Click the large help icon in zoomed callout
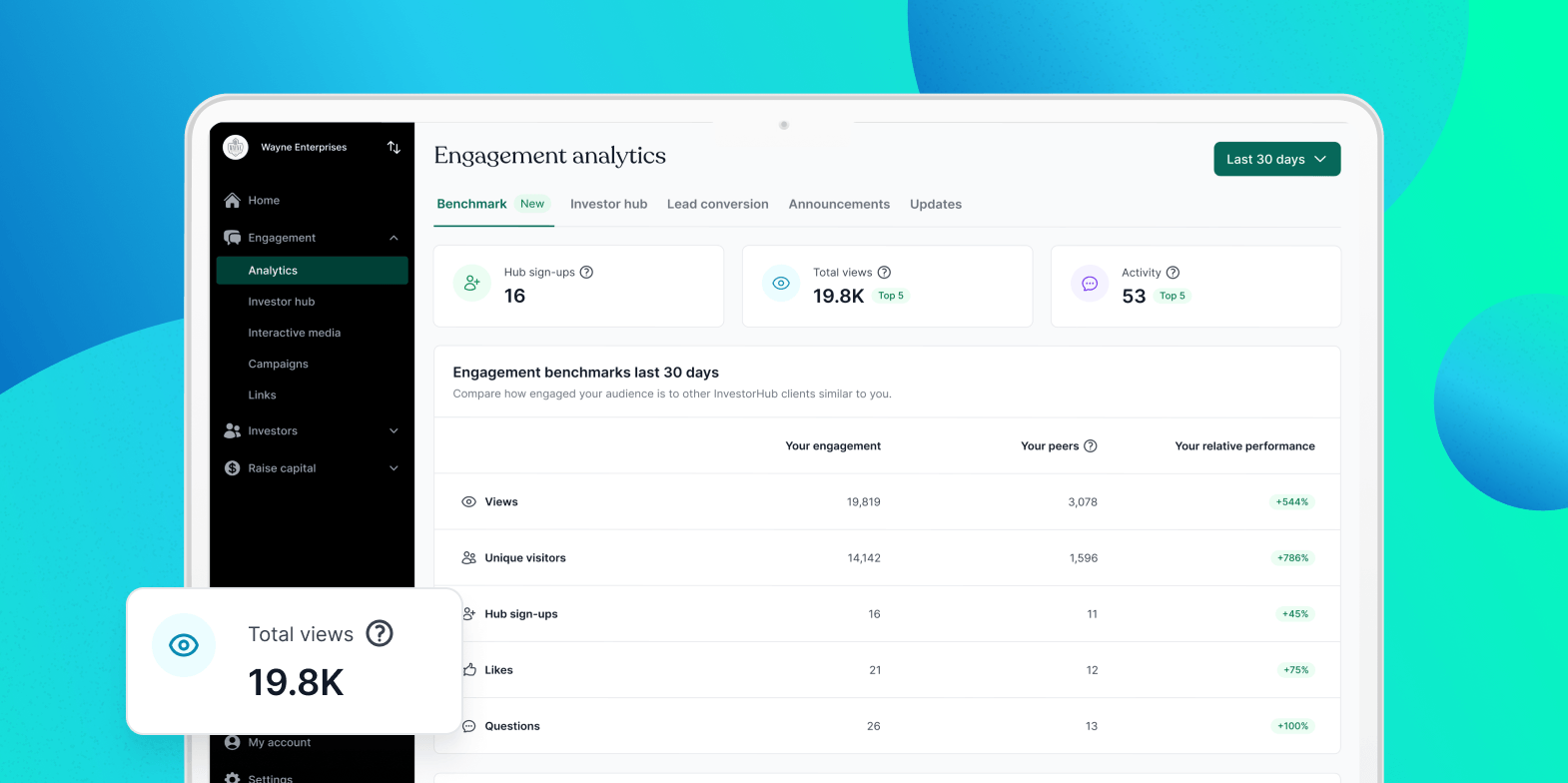Viewport: 1568px width, 783px height. 380,633
